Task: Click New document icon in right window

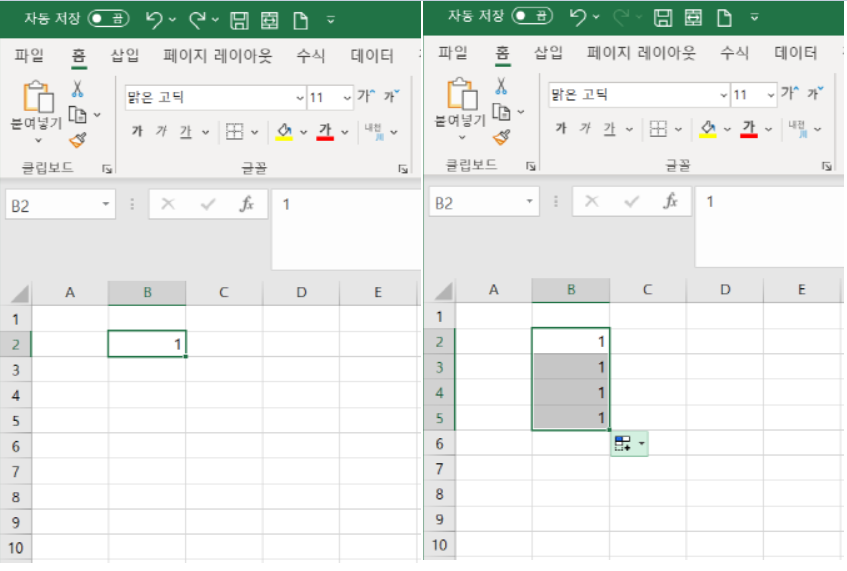Action: (x=724, y=18)
